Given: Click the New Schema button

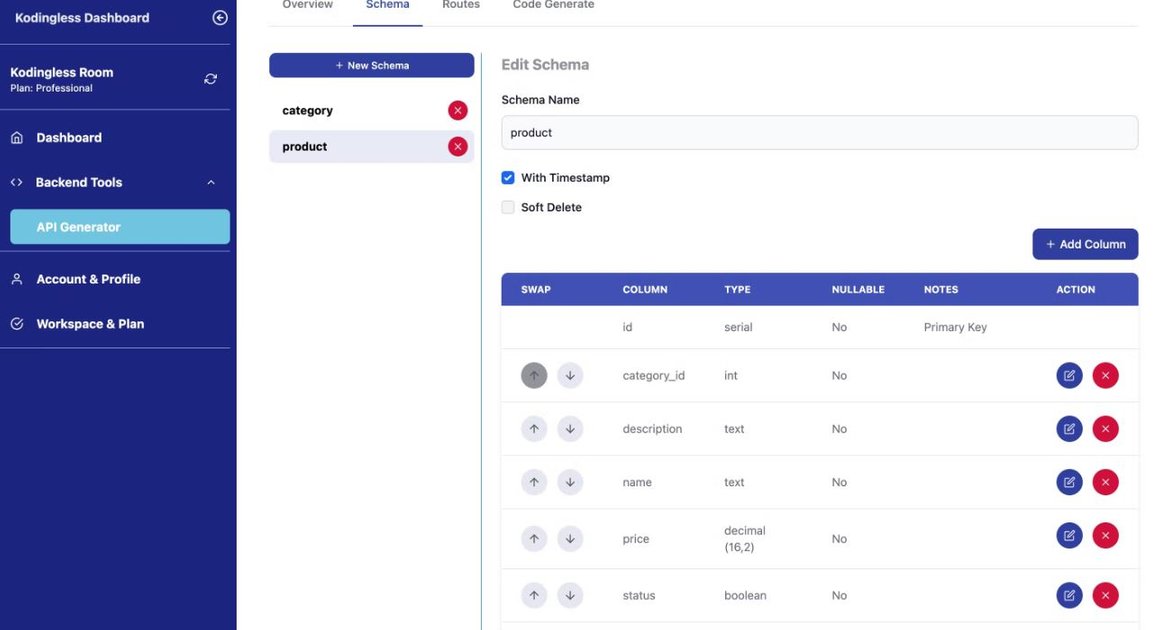Looking at the screenshot, I should (371, 64).
